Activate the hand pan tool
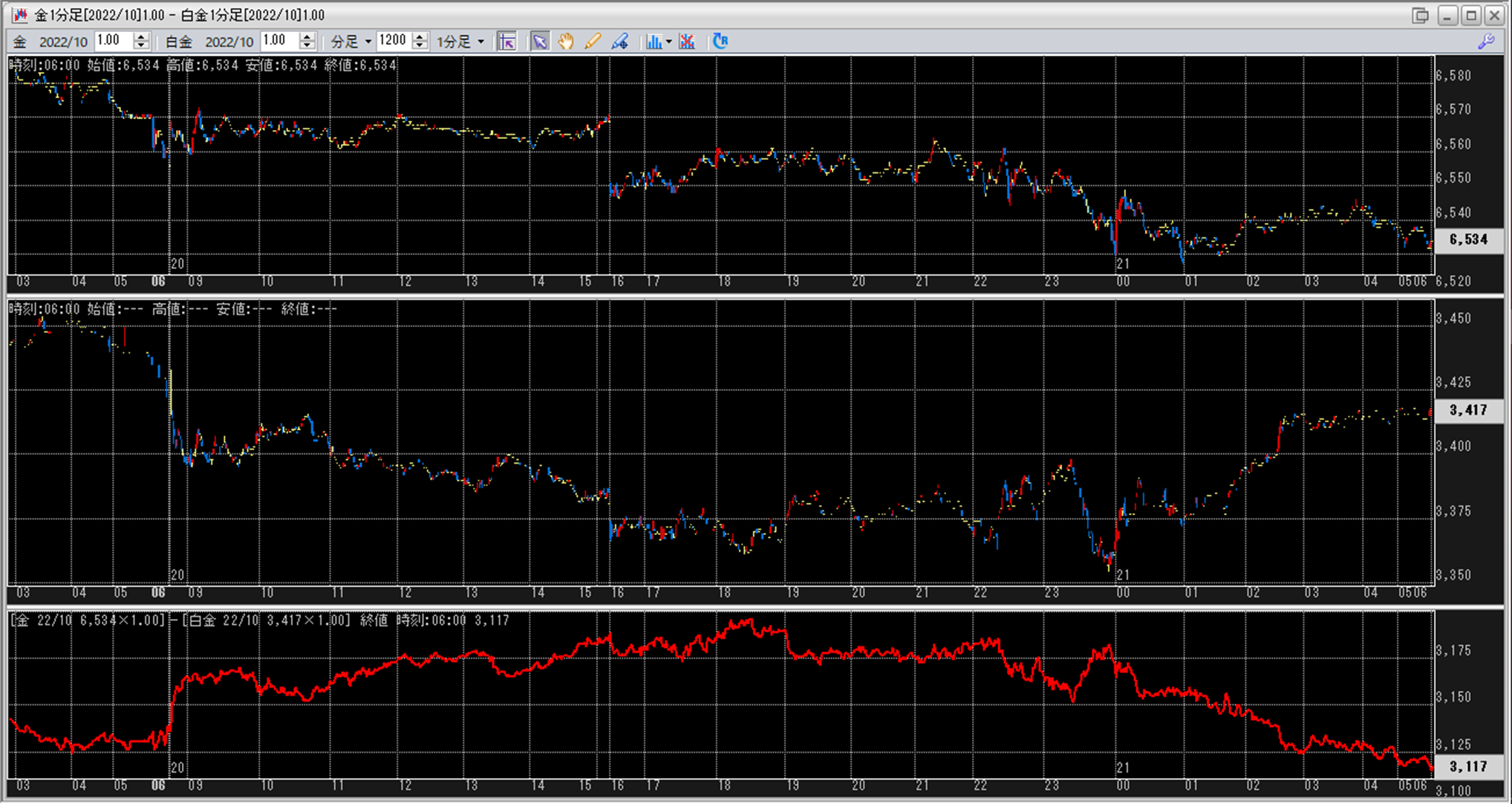Image resolution: width=1512 pixels, height=804 pixels. pos(566,42)
